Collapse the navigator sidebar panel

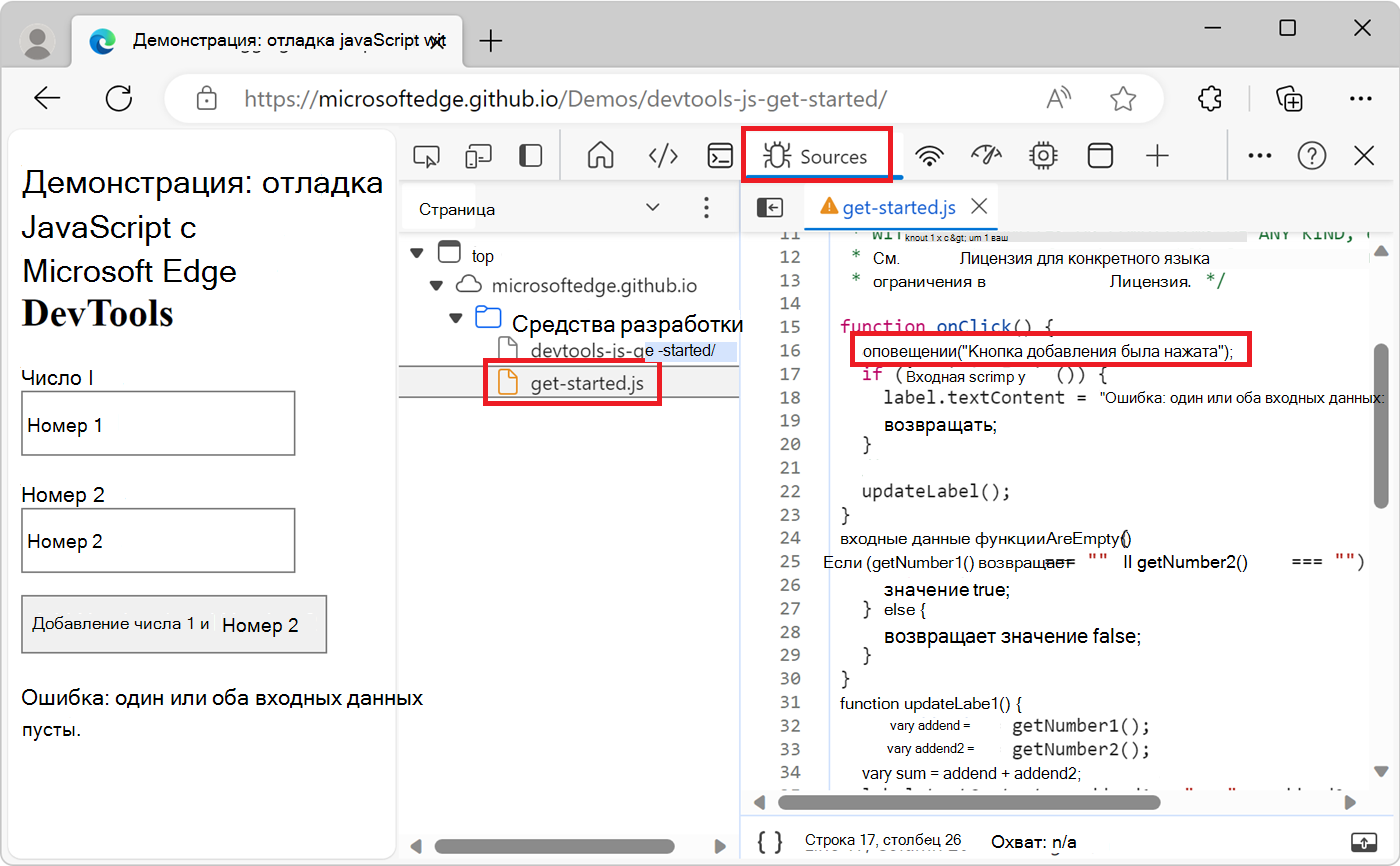(x=770, y=207)
